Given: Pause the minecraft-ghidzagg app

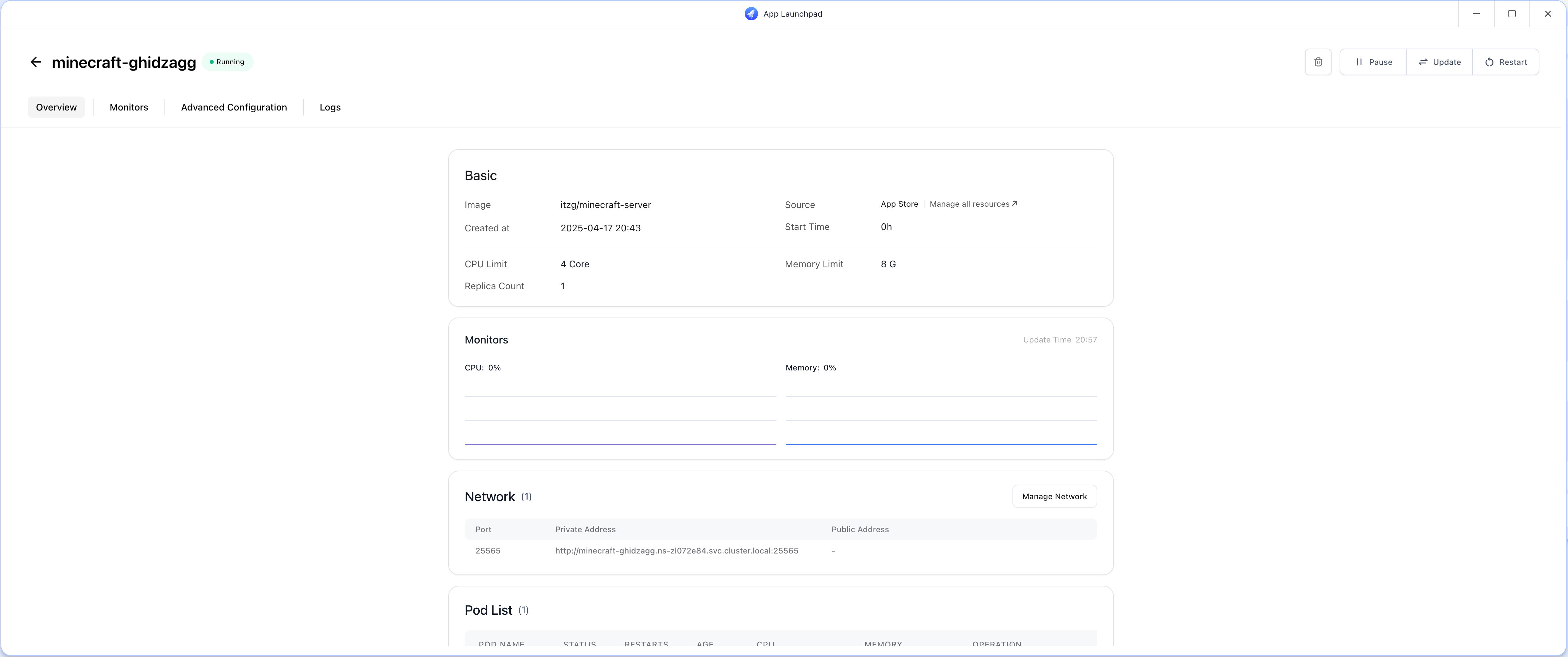Looking at the screenshot, I should (x=1373, y=62).
